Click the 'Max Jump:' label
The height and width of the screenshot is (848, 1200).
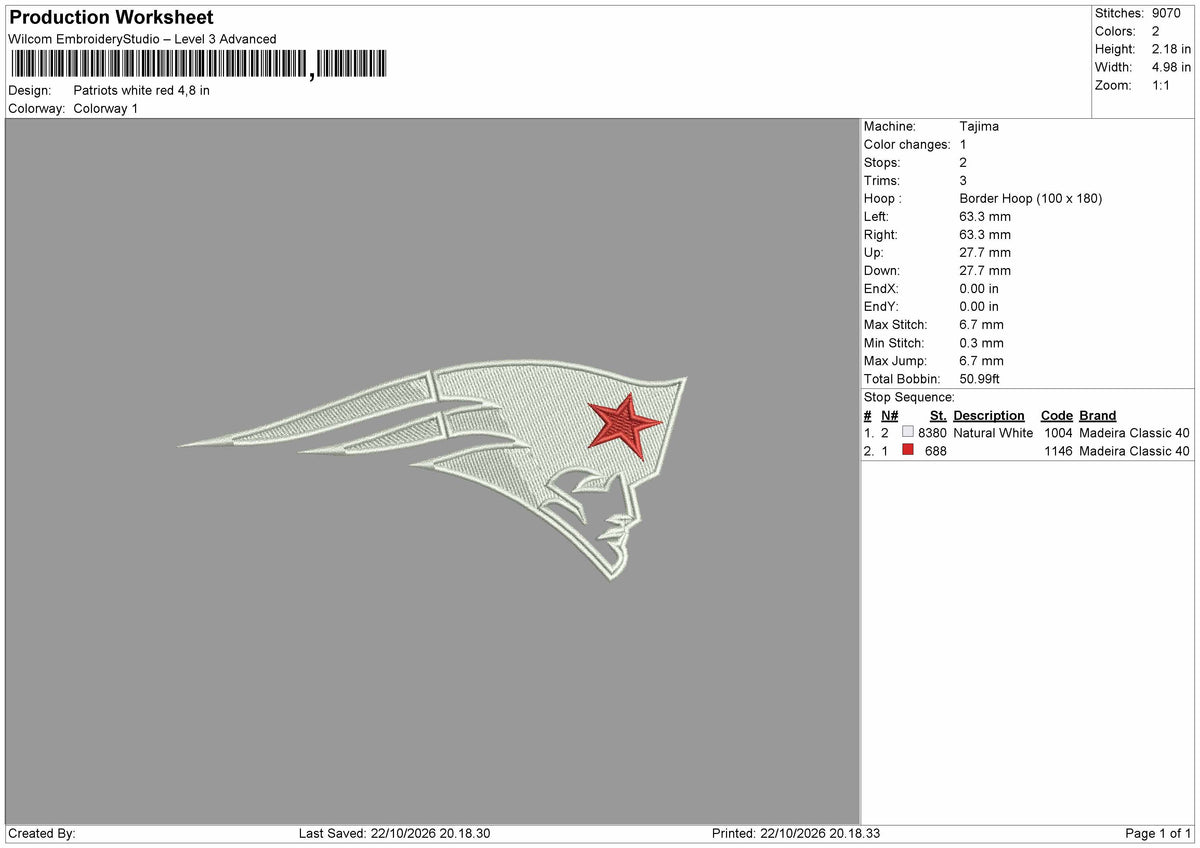[x=895, y=360]
